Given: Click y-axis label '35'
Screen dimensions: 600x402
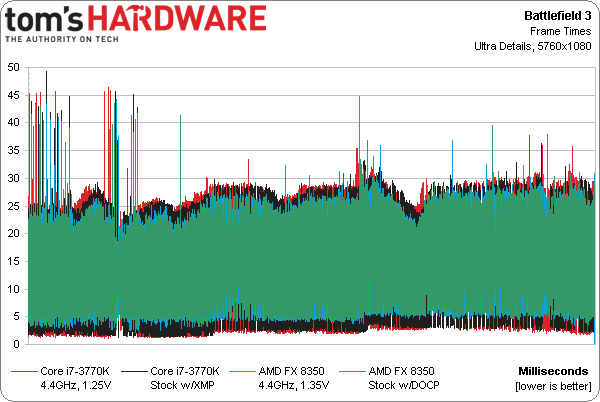Looking at the screenshot, I should [x=13, y=150].
